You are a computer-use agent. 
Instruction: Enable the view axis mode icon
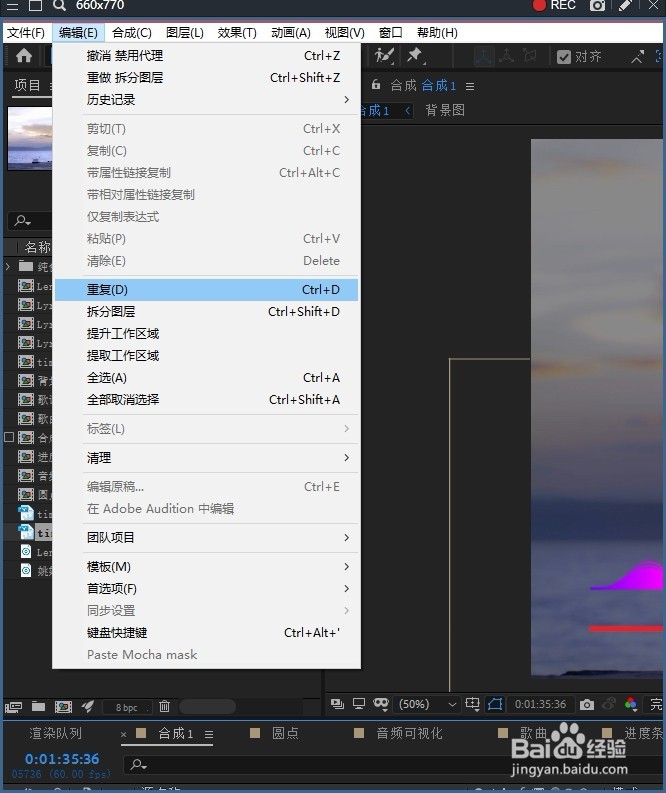(529, 56)
